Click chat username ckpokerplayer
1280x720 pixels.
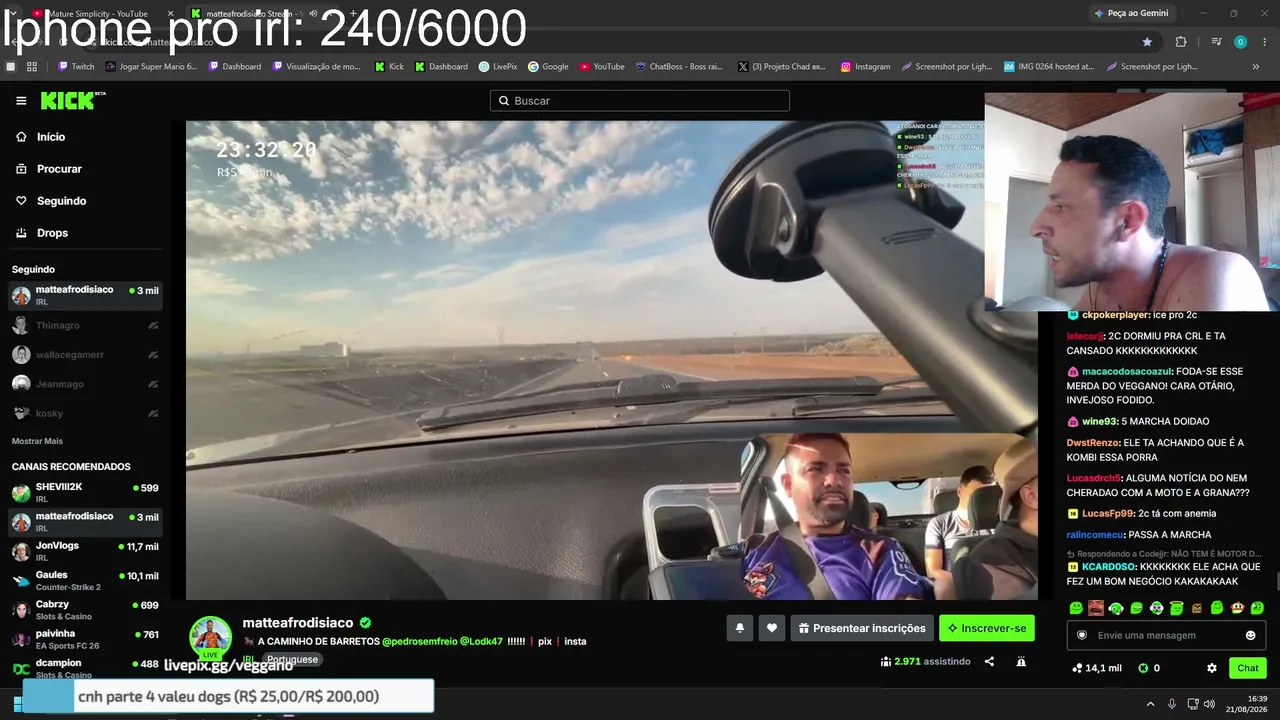[x=1116, y=315]
